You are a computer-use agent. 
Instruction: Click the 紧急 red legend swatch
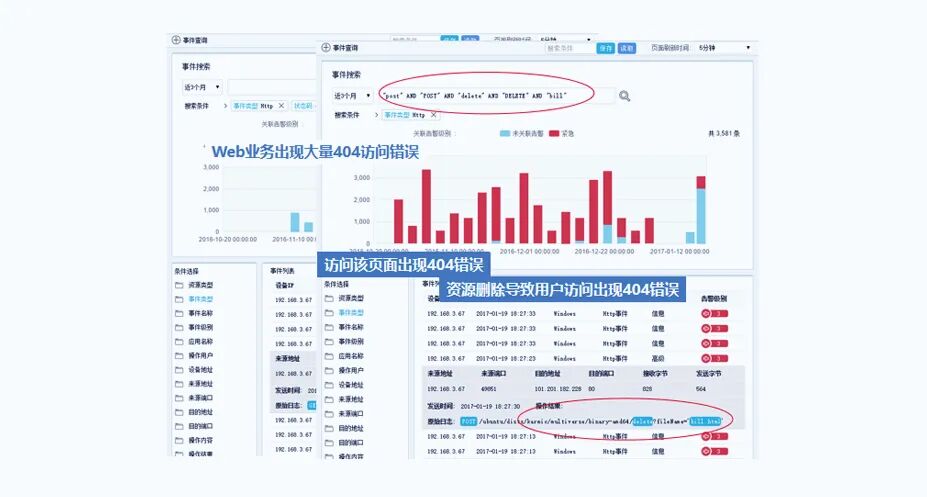point(554,134)
